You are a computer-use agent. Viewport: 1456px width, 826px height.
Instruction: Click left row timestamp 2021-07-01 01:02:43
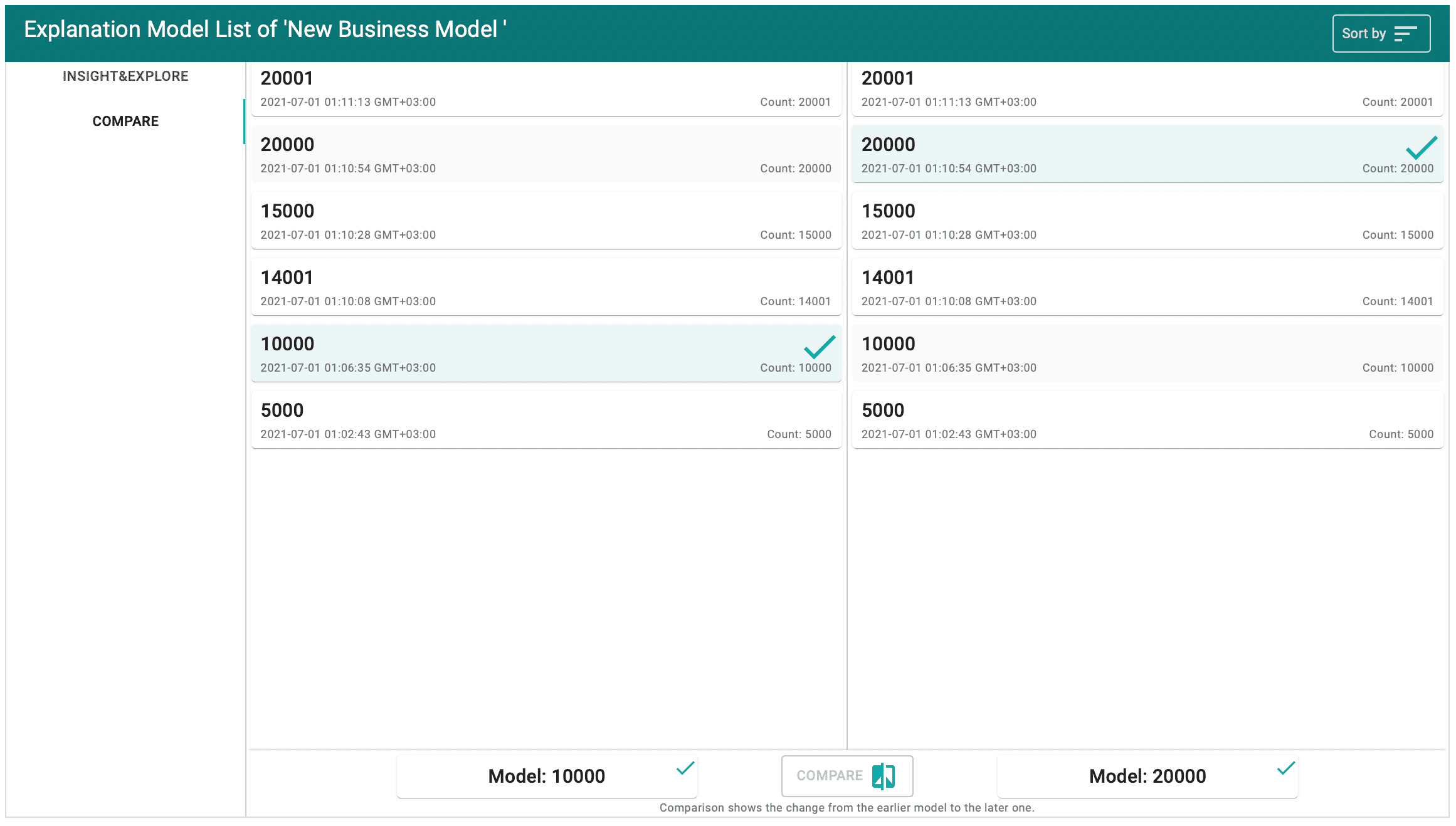click(348, 434)
